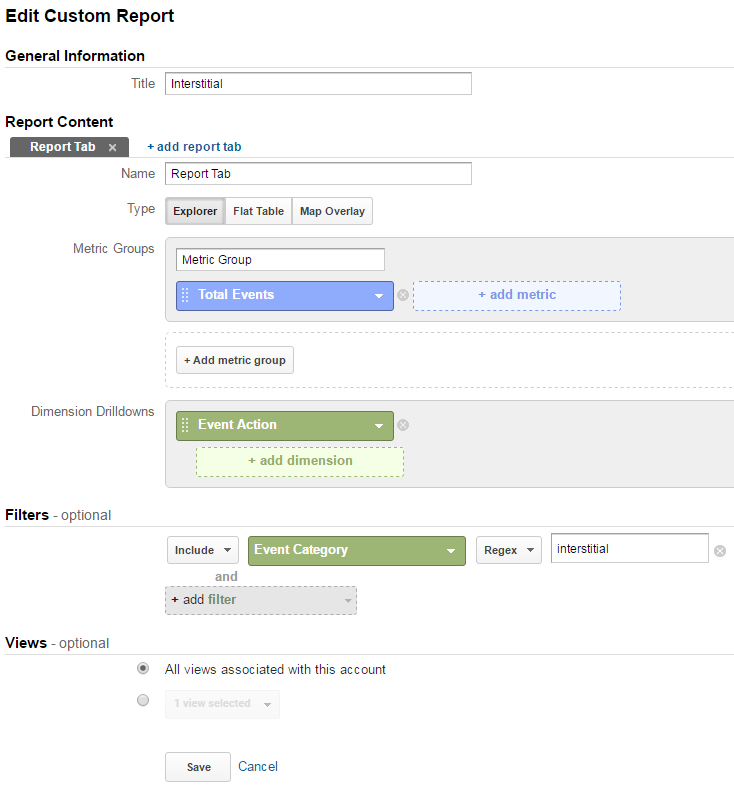The image size is (734, 787).
Task: Grab the Event Action drag handle
Action: 185,425
